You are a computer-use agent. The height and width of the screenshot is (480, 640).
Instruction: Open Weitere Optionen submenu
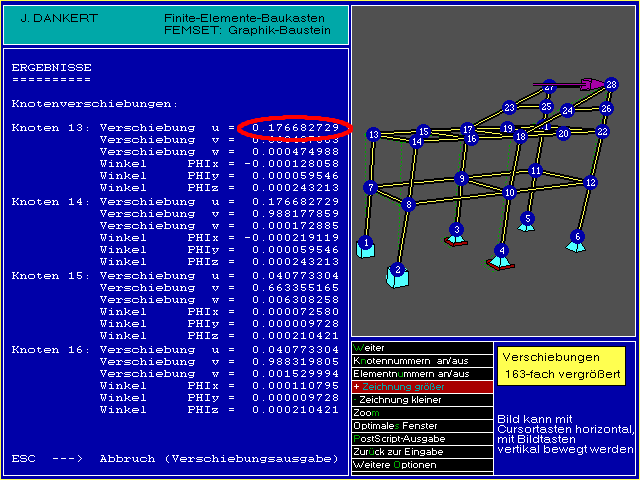click(x=421, y=465)
